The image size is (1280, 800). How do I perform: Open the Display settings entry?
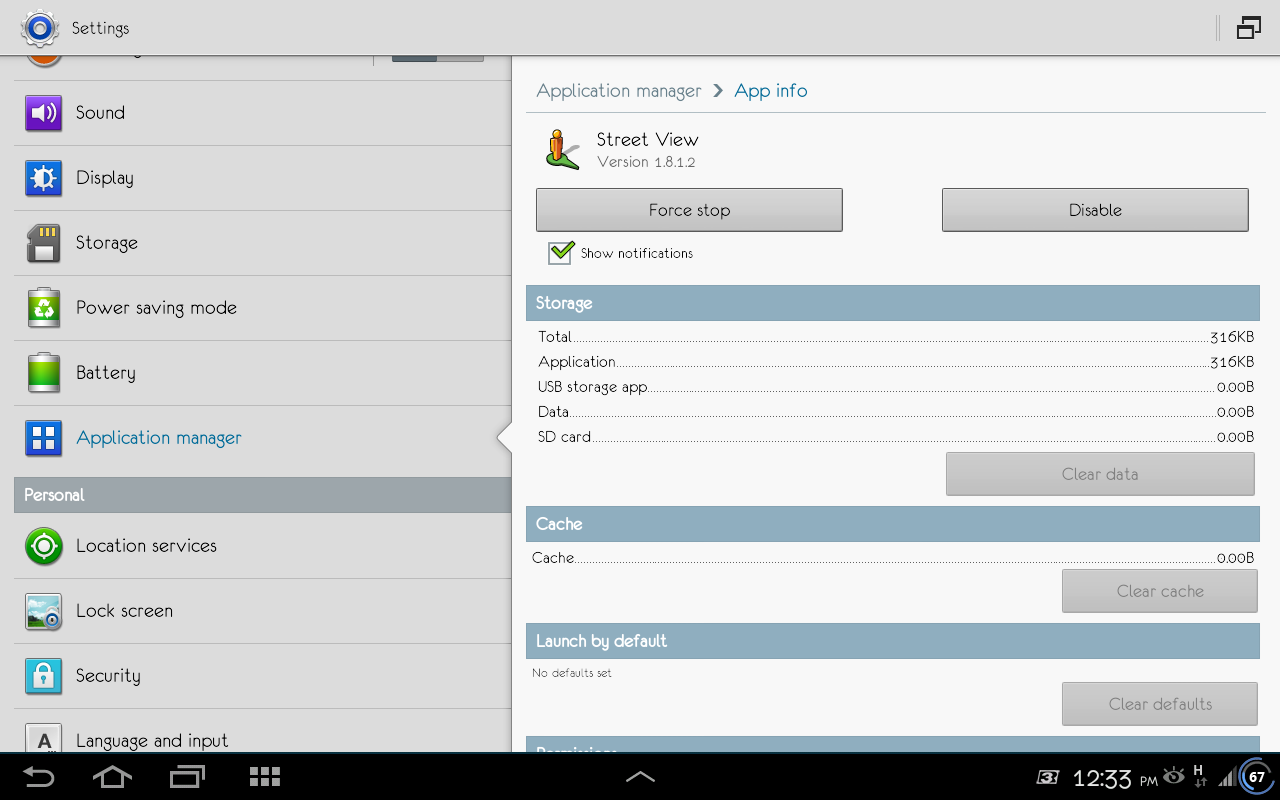pyautogui.click(x=262, y=178)
